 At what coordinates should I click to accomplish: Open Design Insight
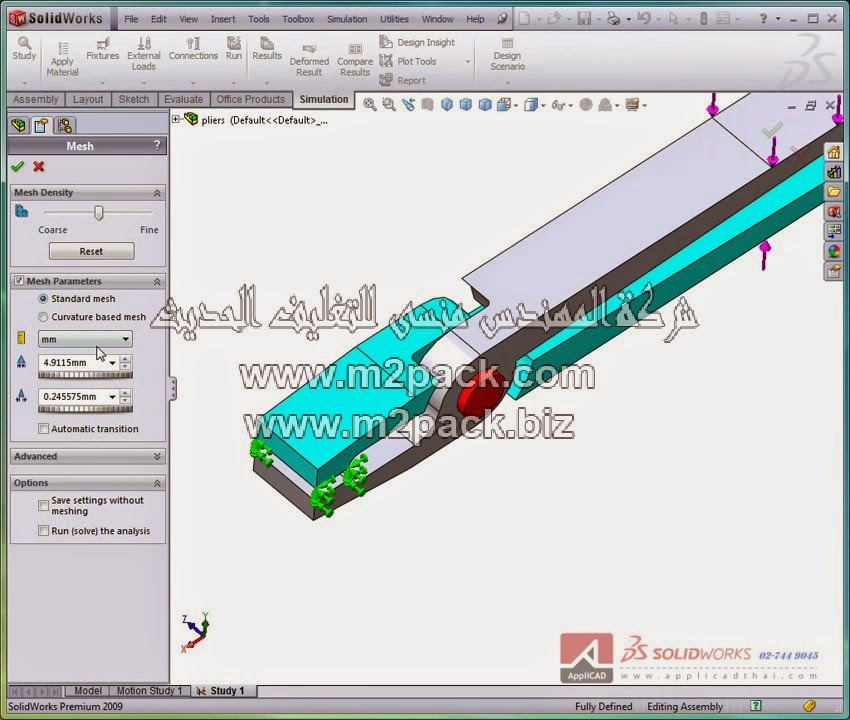click(417, 42)
